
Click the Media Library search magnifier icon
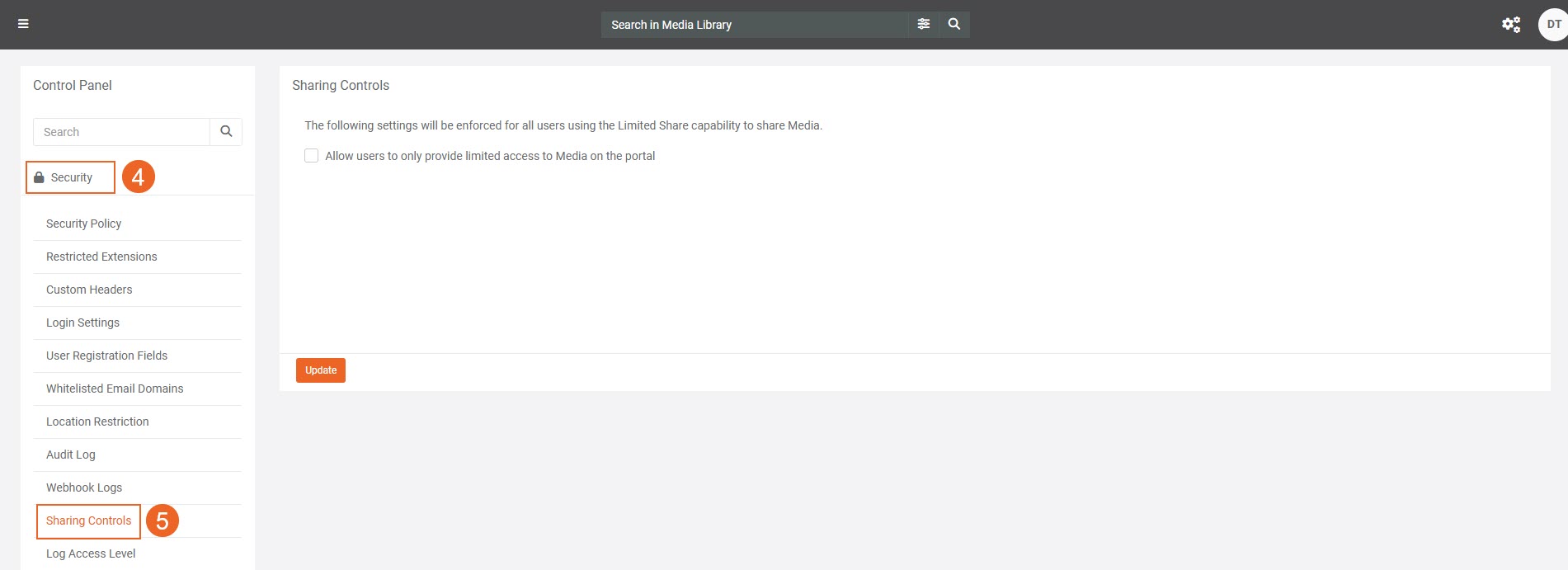pos(954,24)
